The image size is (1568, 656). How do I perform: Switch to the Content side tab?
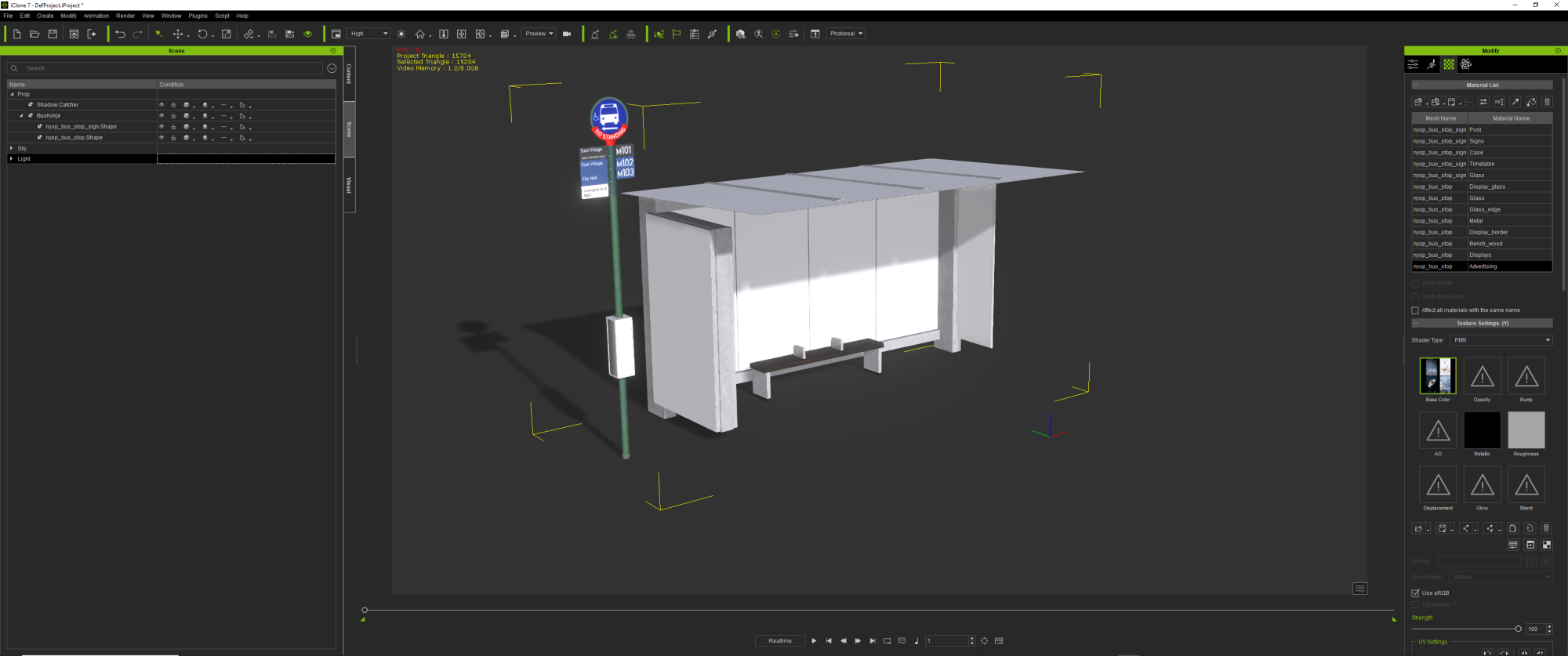coord(349,74)
